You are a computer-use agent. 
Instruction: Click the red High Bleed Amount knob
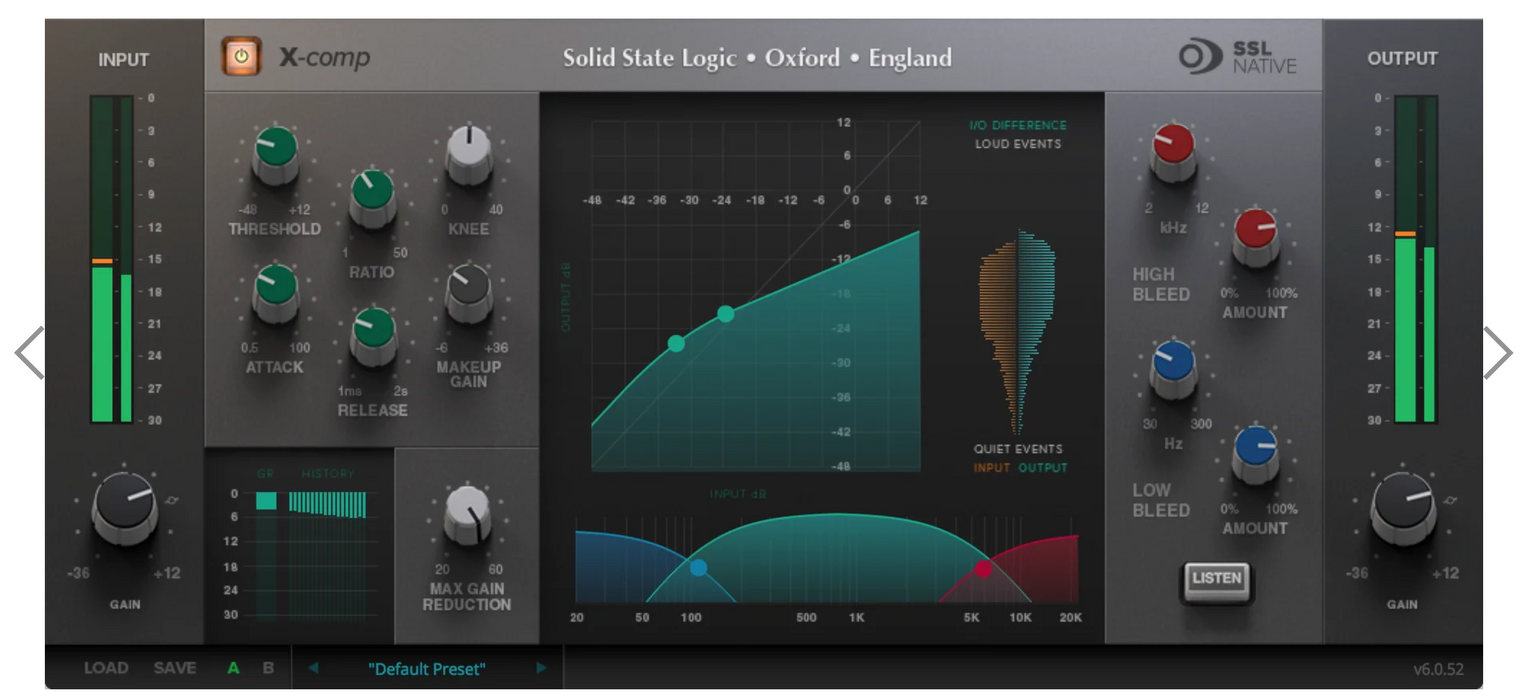(1255, 237)
